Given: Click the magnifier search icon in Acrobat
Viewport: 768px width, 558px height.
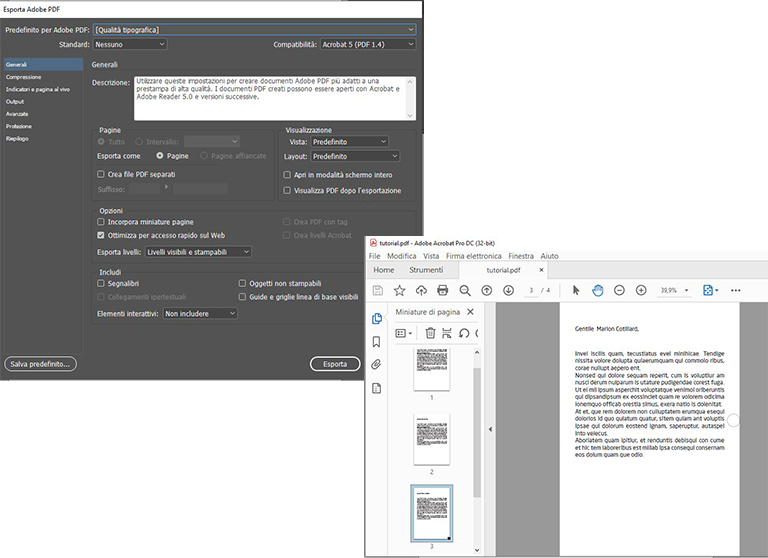Looking at the screenshot, I should 465,291.
